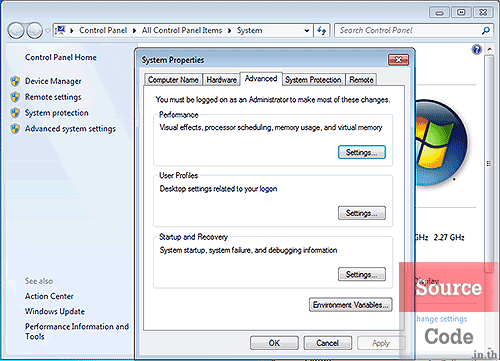Click the shield icon beside Device Manager
This screenshot has width=500, height=361.
point(15,81)
